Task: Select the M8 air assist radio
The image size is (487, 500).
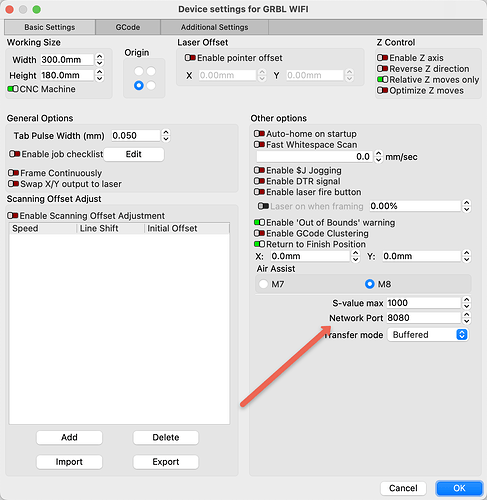Action: (369, 284)
